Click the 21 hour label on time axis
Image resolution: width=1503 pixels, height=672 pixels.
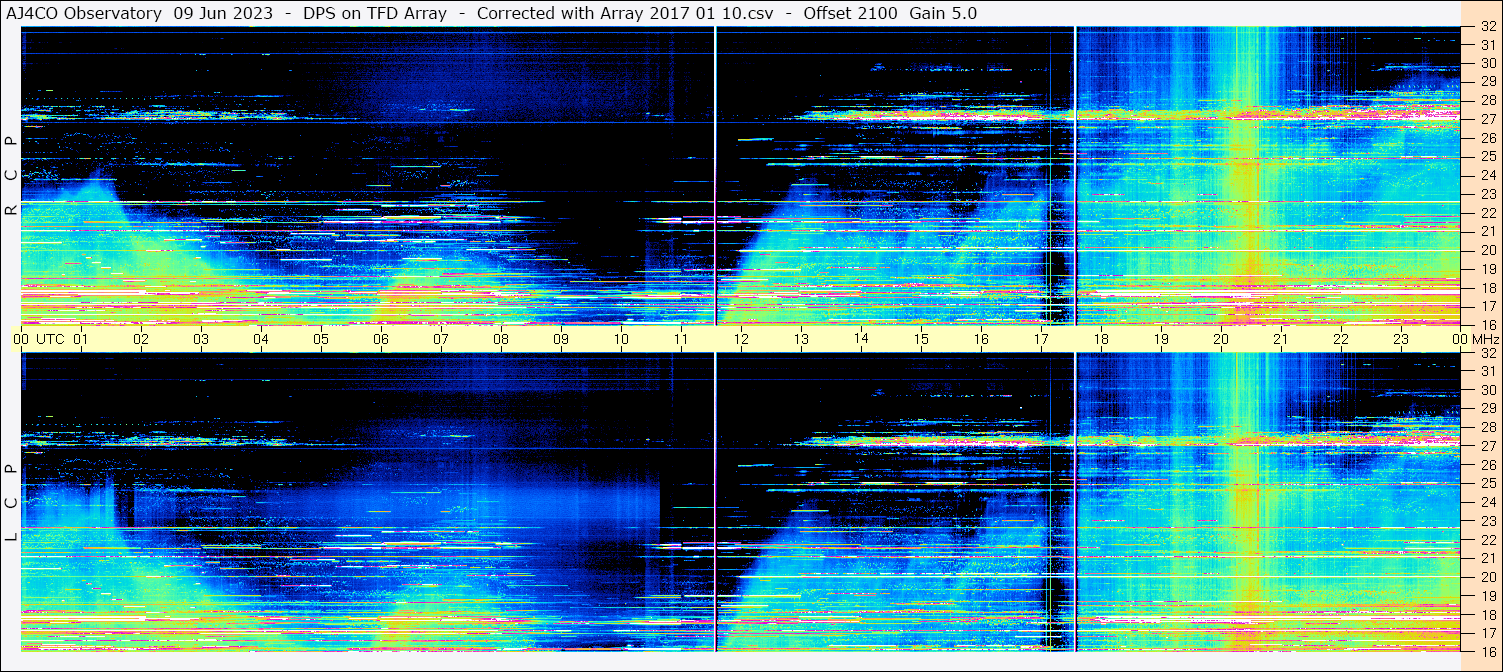pyautogui.click(x=1281, y=339)
